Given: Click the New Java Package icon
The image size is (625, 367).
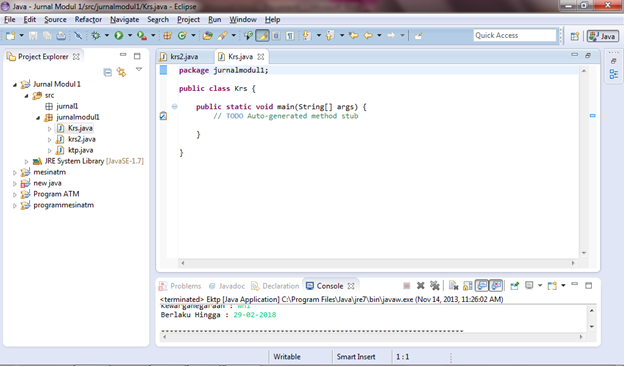Looking at the screenshot, I should pyautogui.click(x=167, y=35).
